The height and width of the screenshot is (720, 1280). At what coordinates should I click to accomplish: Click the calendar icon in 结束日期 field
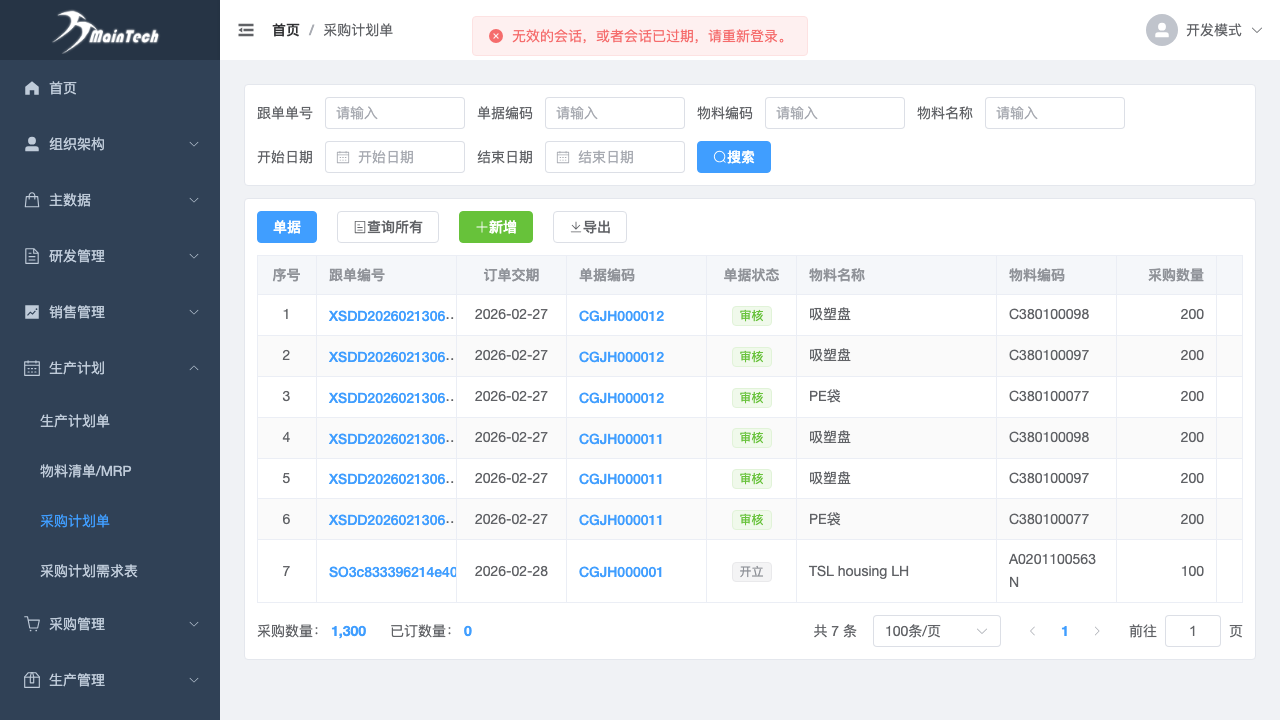(563, 157)
